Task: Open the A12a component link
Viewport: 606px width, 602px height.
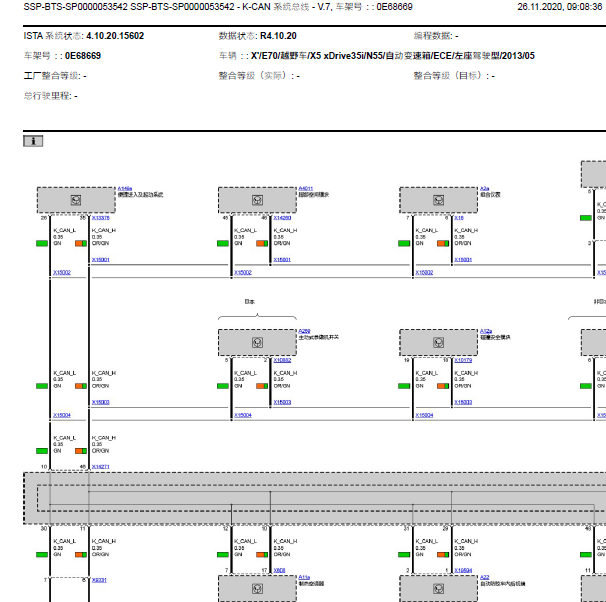Action: click(486, 331)
